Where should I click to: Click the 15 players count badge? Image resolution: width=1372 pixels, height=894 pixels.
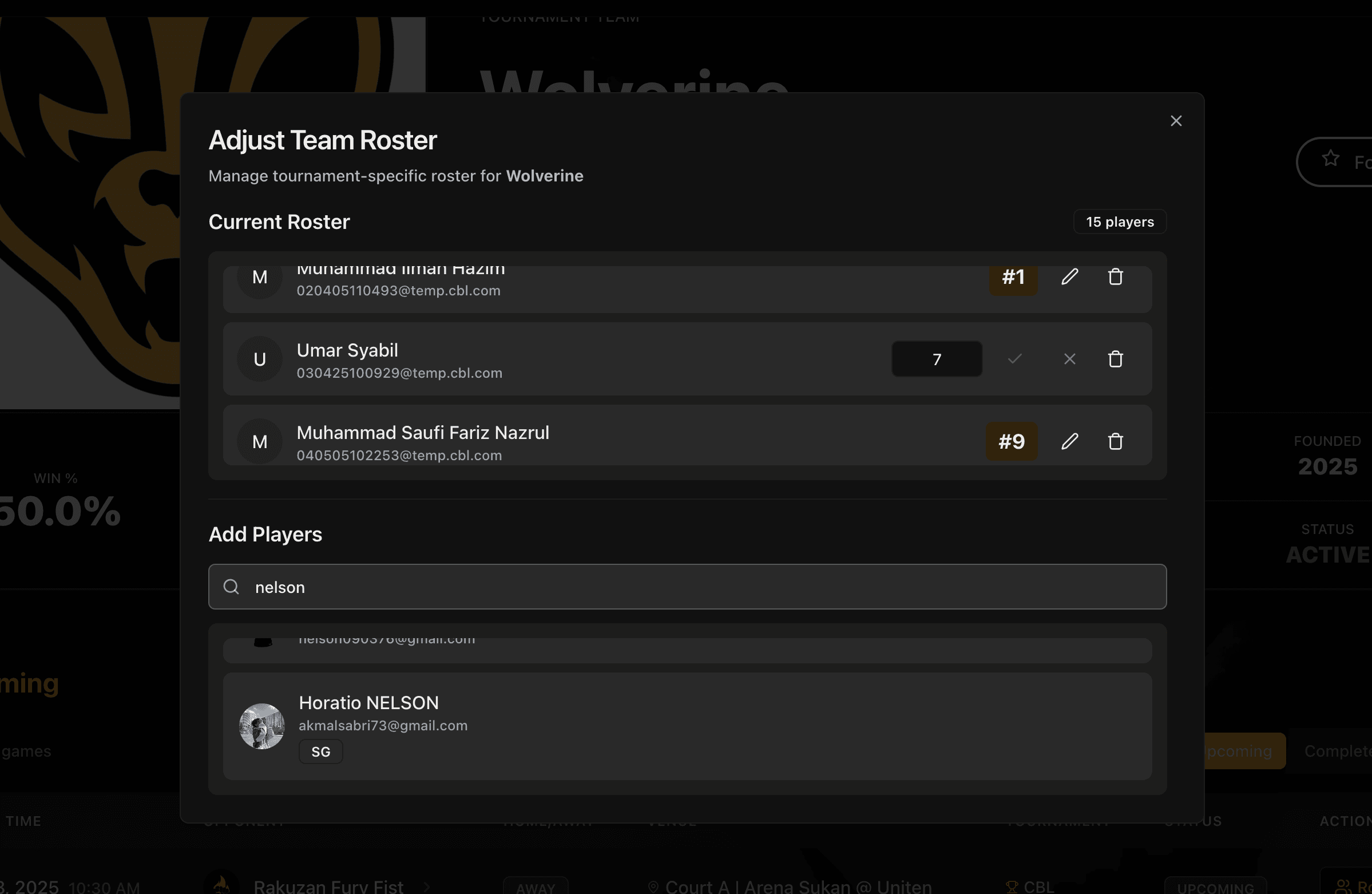click(x=1120, y=221)
